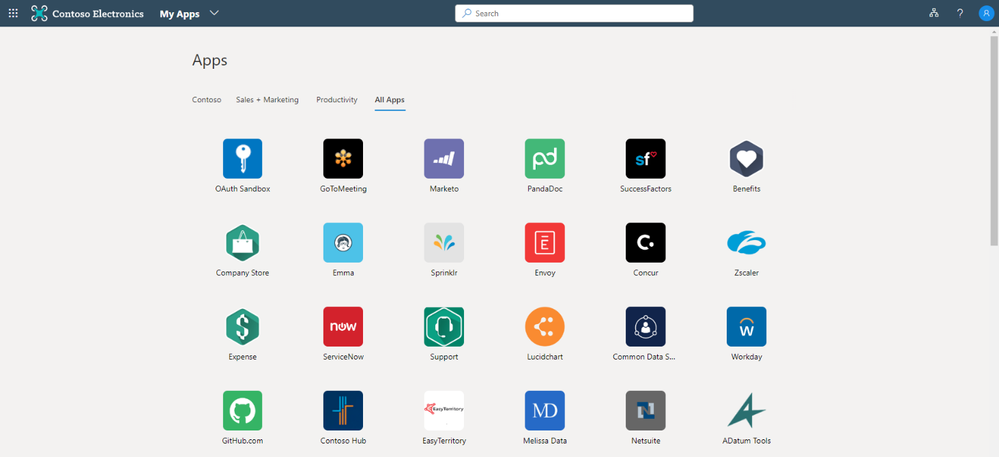Launch the Lucidchart app icon
Viewport: 999px width, 457px height.
click(545, 327)
